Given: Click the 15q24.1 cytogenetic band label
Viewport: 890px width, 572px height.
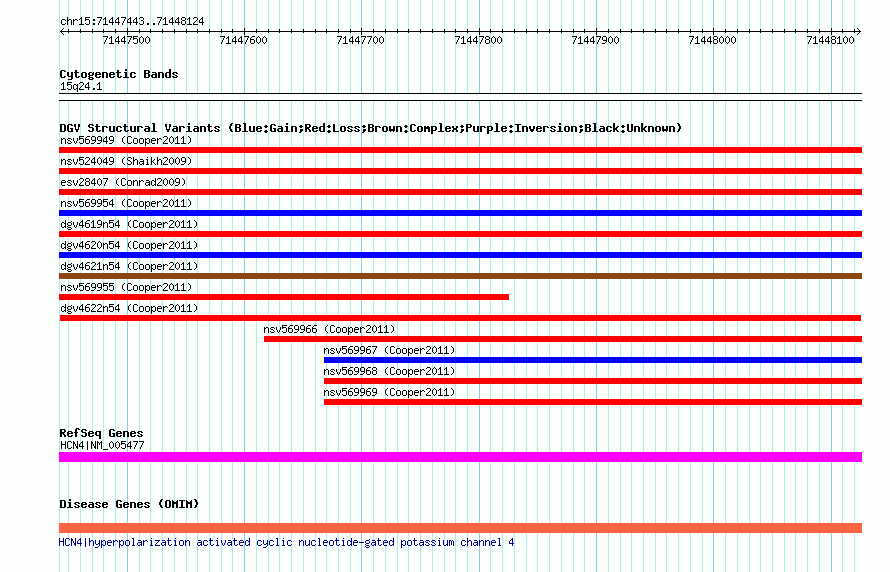Looking at the screenshot, I should (x=81, y=86).
